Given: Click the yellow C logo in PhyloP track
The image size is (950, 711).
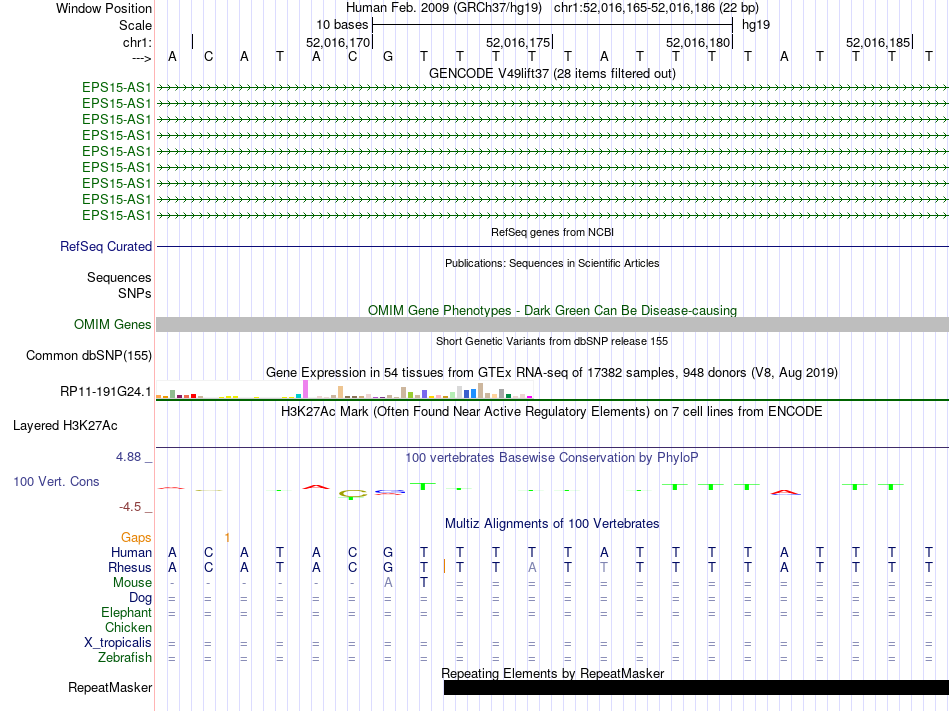Looking at the screenshot, I should (x=353, y=494).
